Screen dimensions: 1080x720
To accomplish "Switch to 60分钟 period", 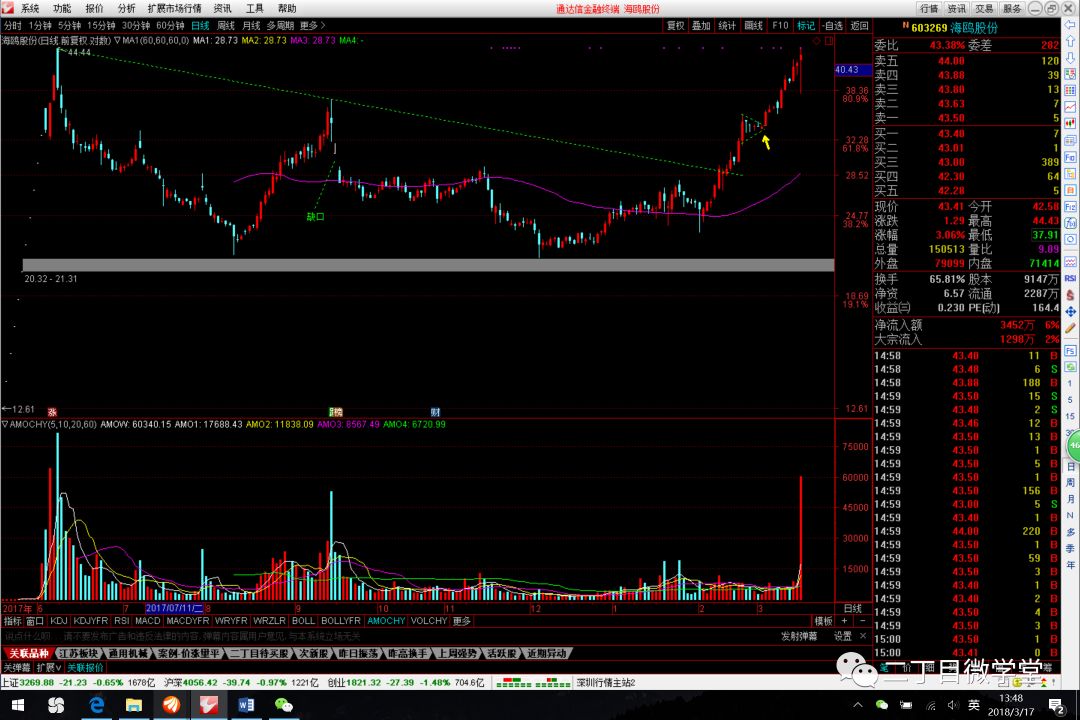I will 170,25.
